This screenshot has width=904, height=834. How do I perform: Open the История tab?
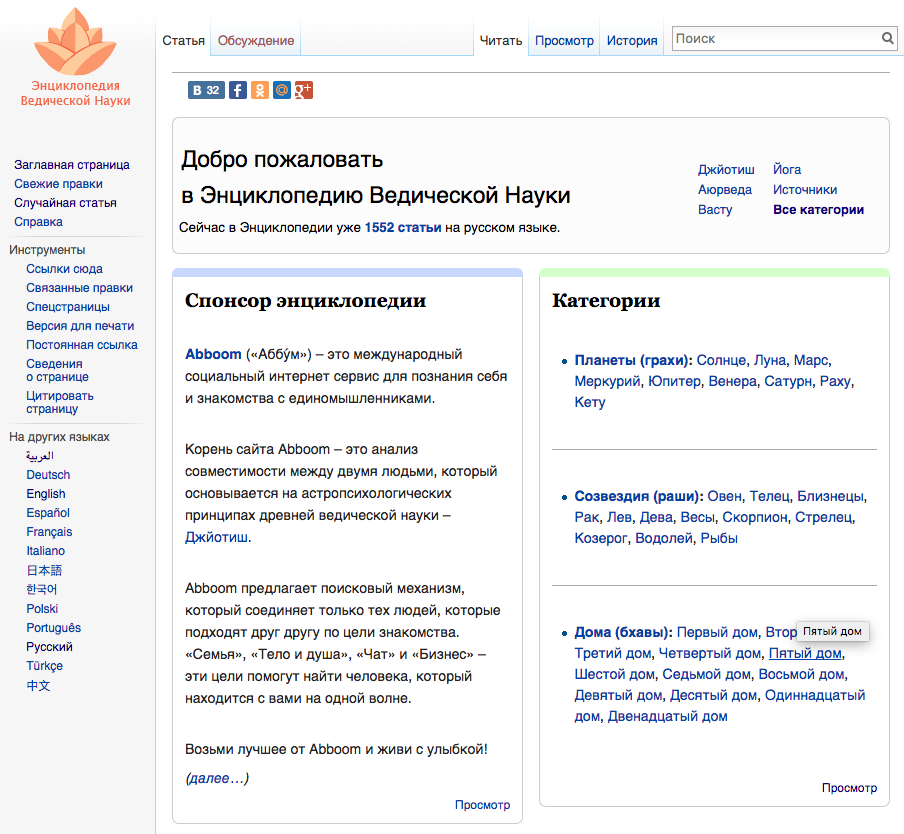coord(632,41)
